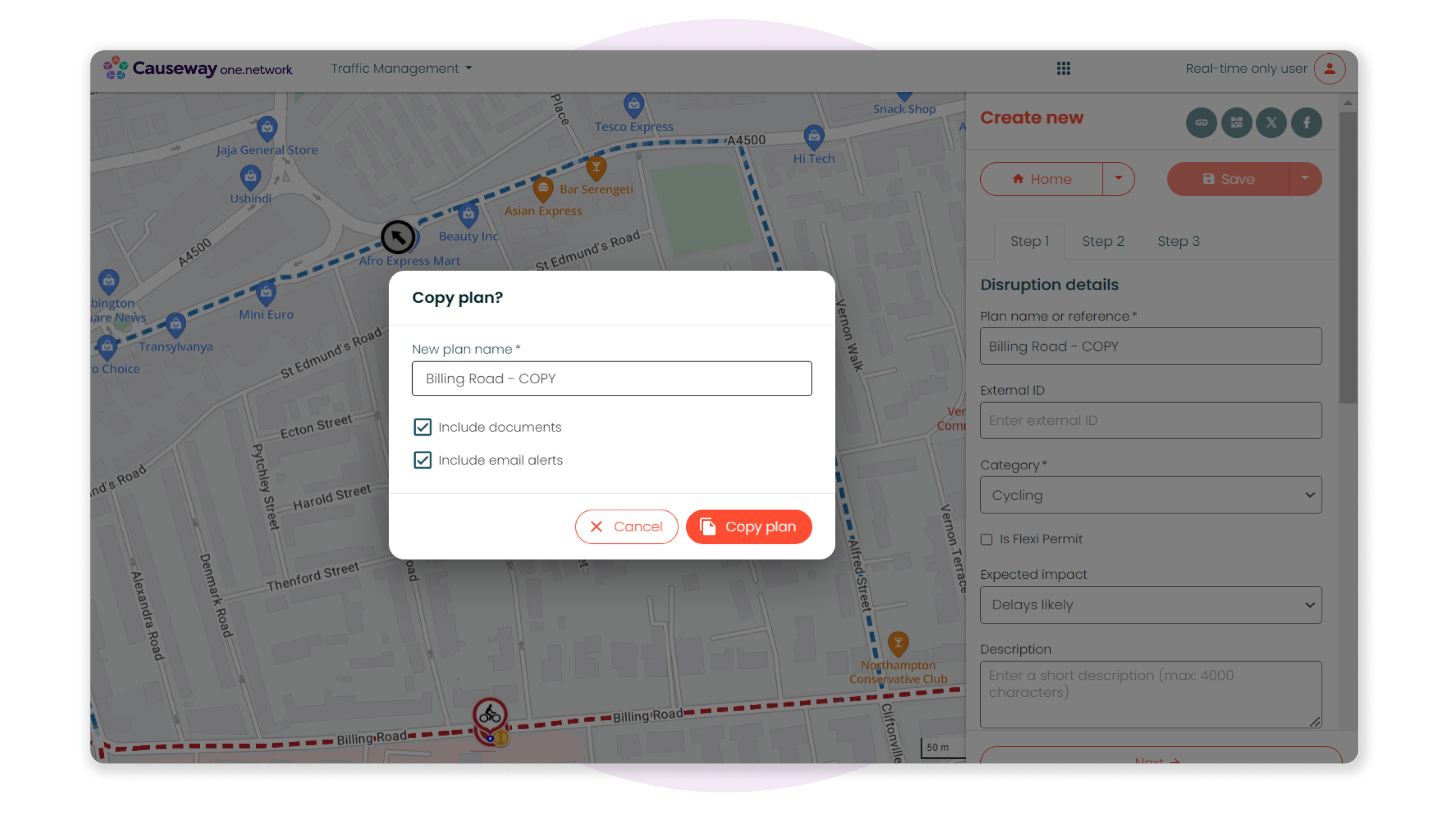Focus the New plan name field
This screenshot has width=1456, height=819.
[x=612, y=379]
